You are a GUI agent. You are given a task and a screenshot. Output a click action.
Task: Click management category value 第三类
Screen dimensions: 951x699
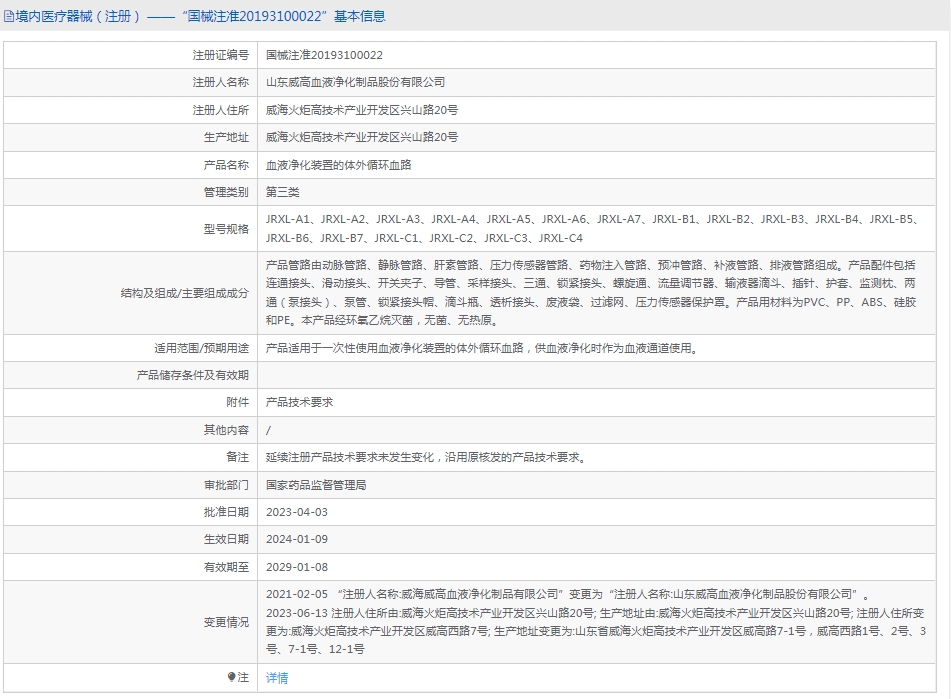click(x=282, y=192)
